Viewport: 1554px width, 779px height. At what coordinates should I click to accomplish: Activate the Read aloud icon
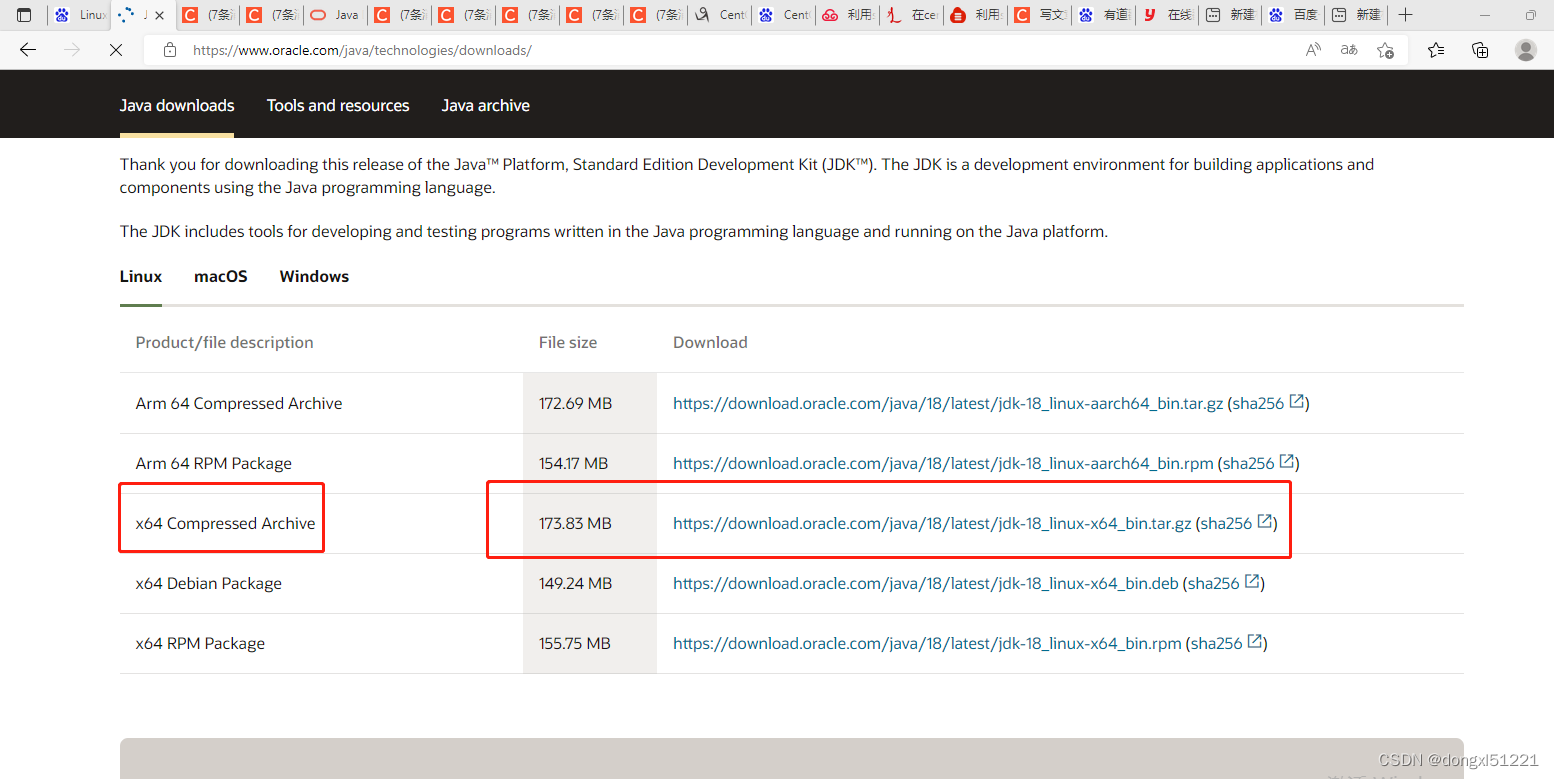point(1314,50)
